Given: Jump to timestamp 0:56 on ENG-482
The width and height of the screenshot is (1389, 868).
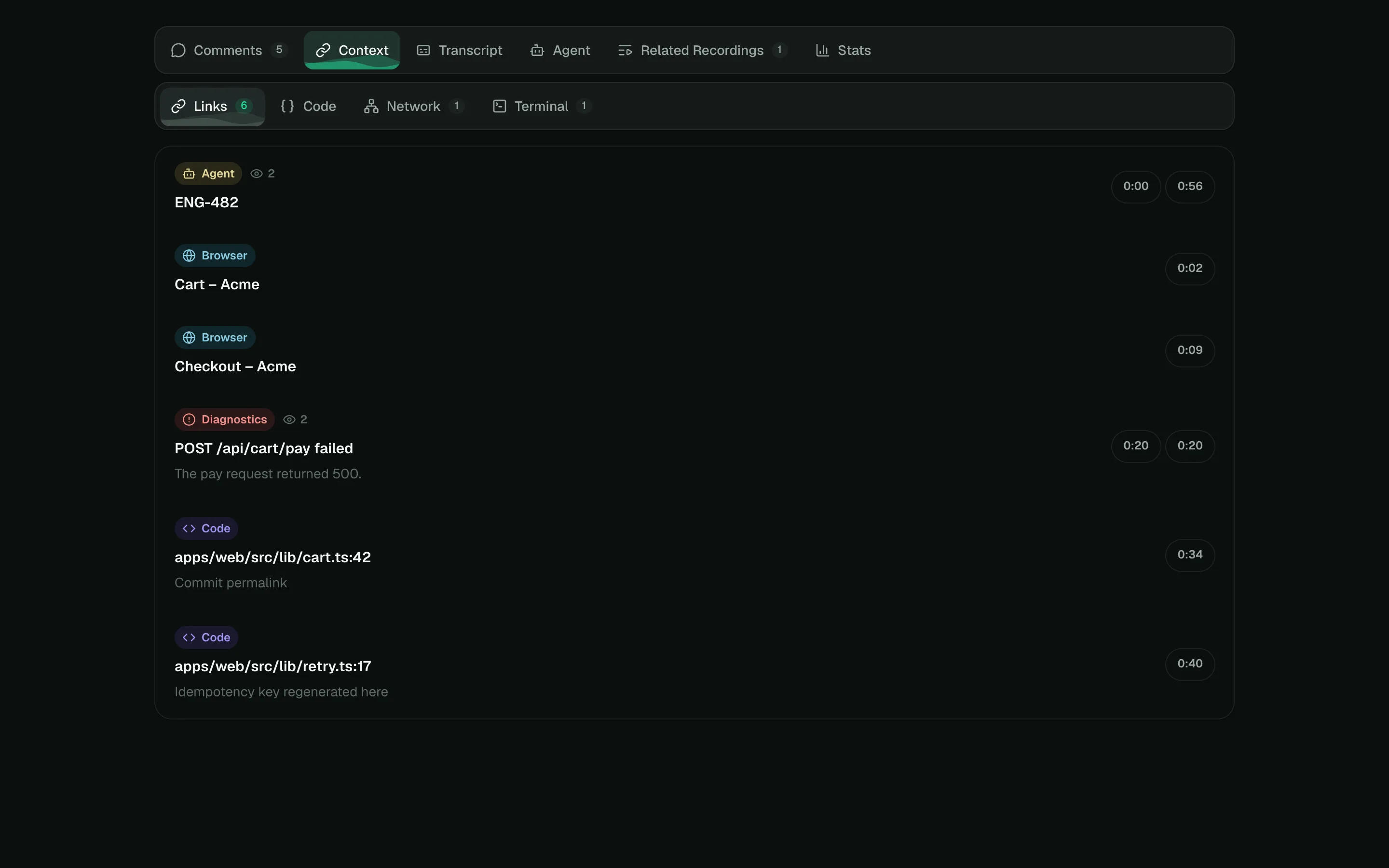Looking at the screenshot, I should [1190, 187].
